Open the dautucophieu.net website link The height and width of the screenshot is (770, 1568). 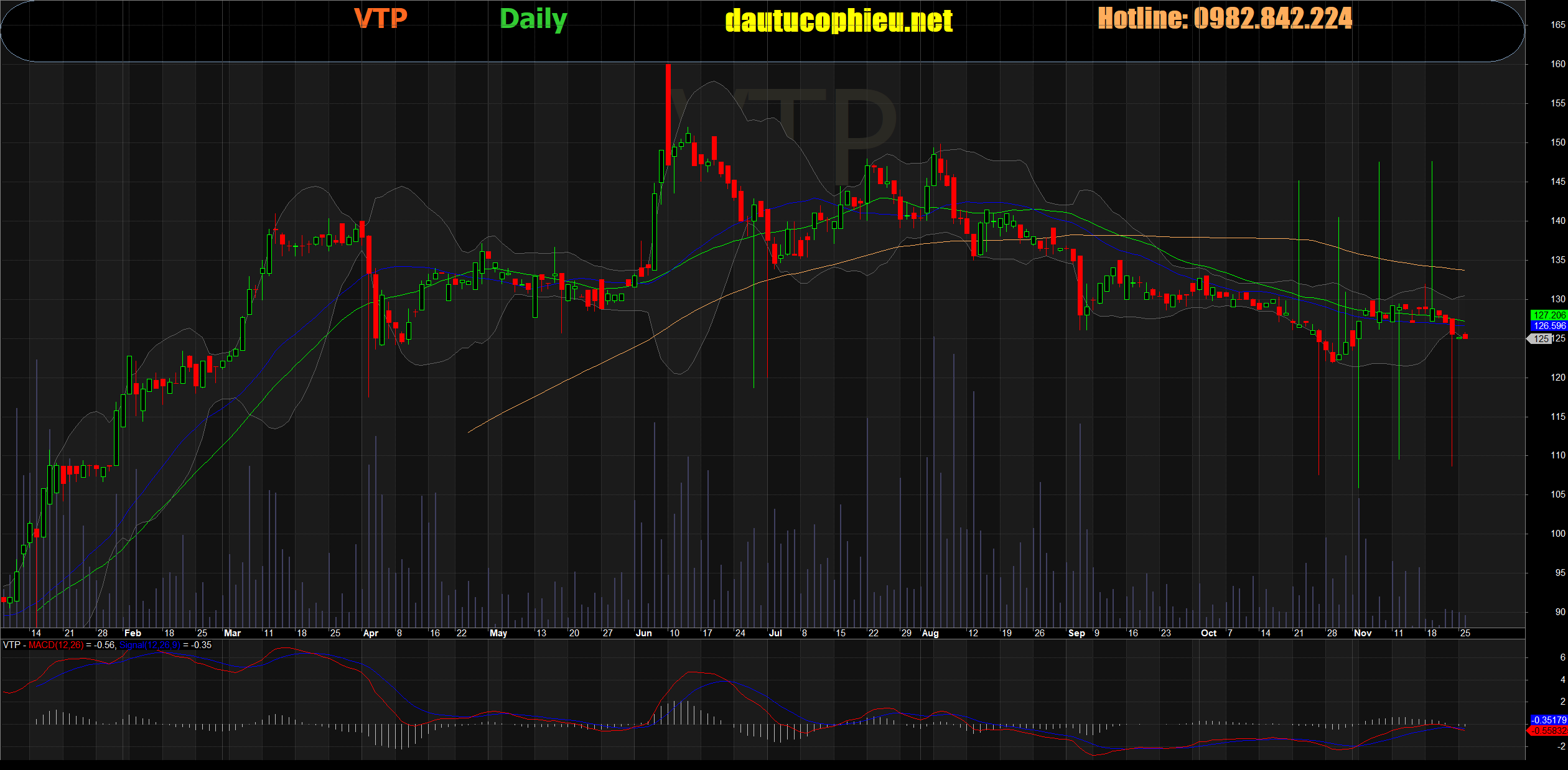(x=839, y=21)
